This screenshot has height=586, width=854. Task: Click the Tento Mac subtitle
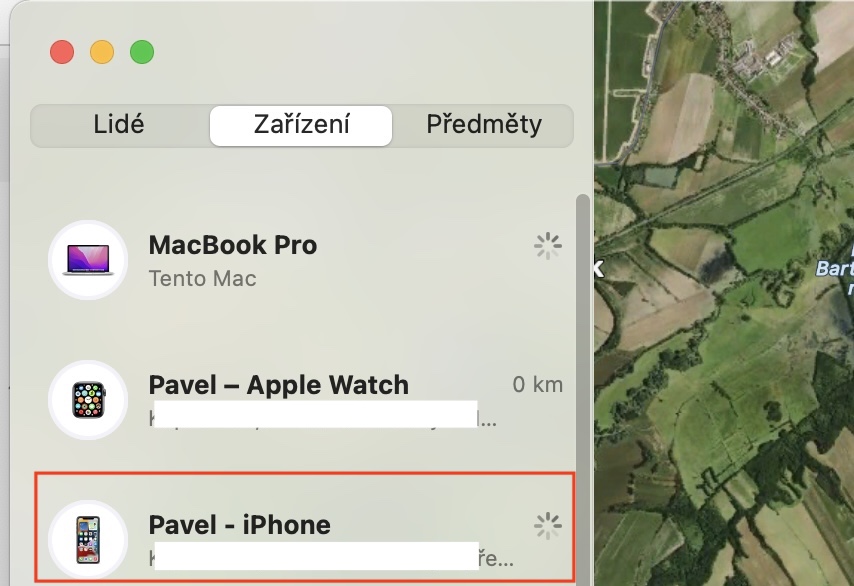tap(203, 279)
